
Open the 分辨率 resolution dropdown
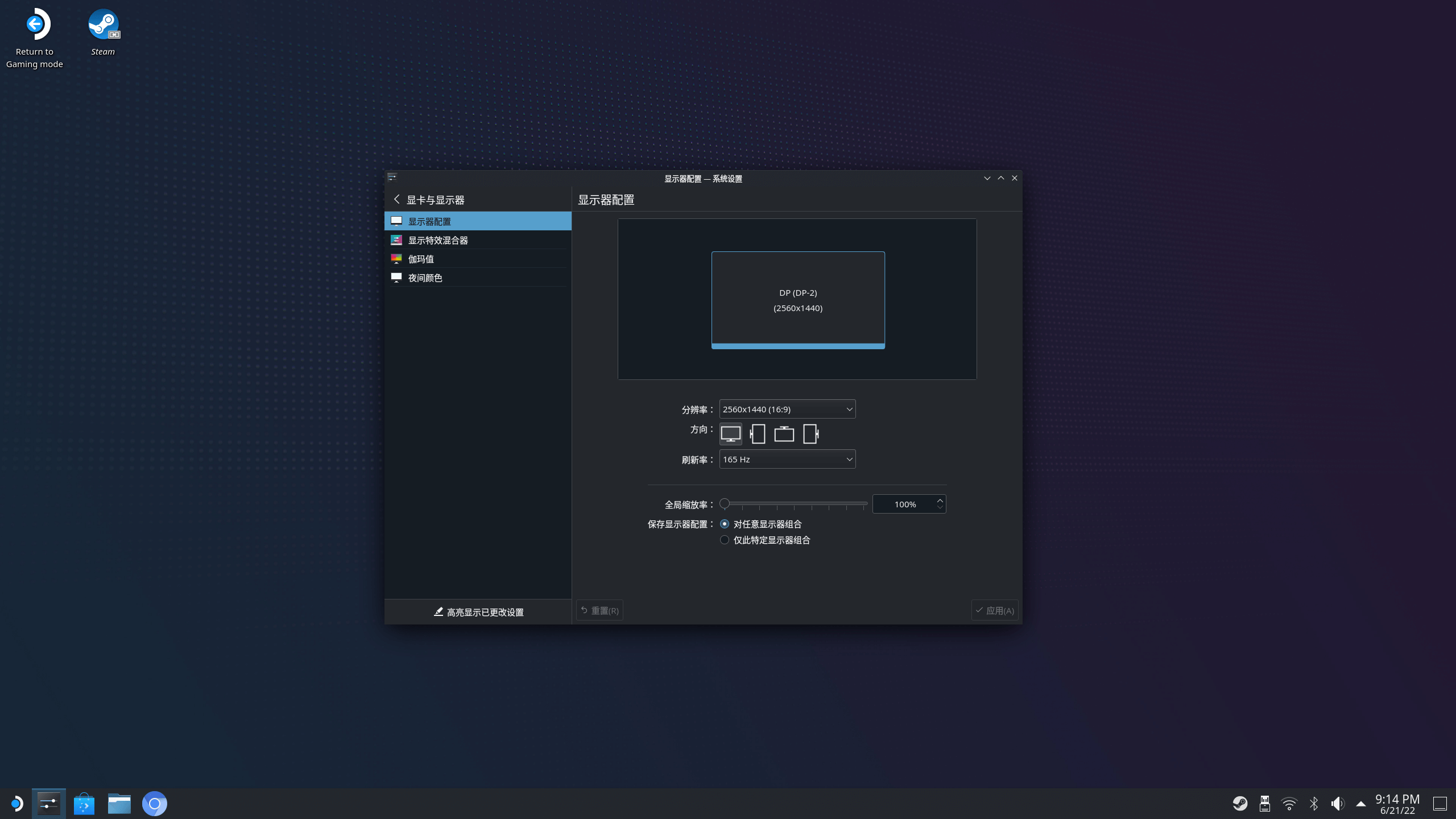point(787,409)
